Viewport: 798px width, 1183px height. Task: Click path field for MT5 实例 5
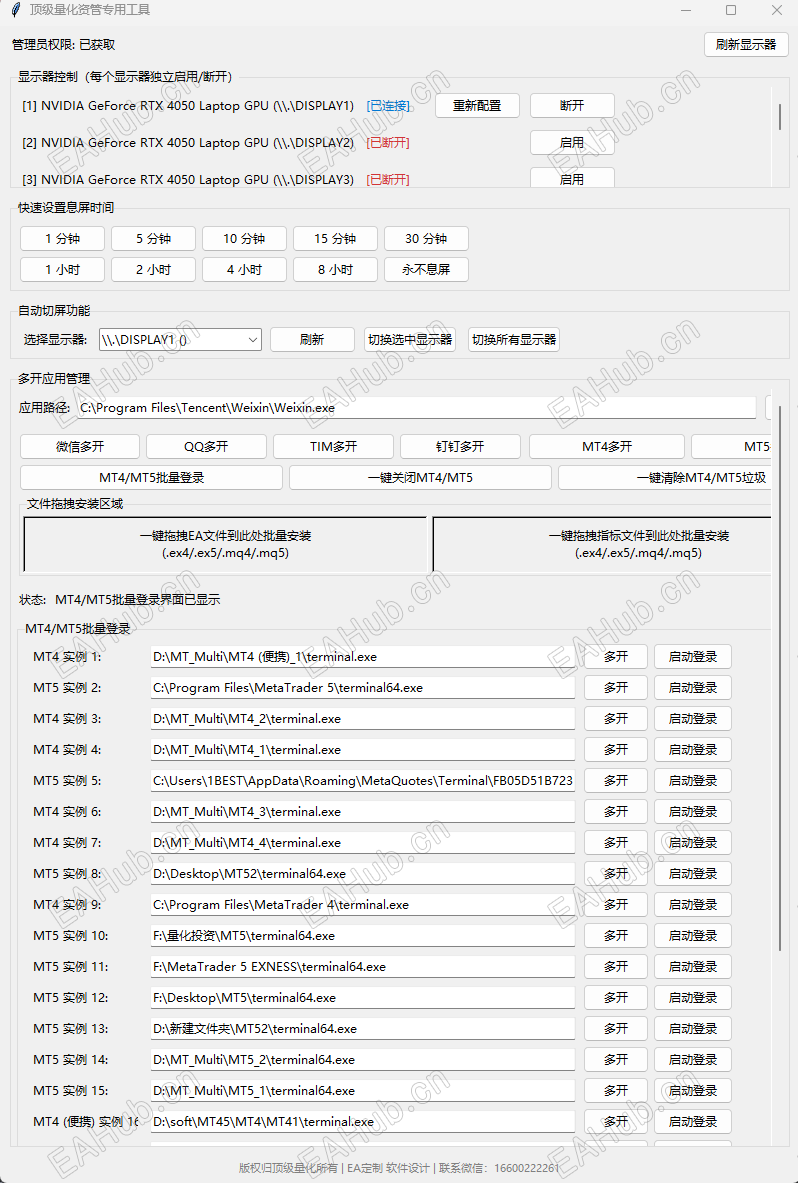coord(363,780)
